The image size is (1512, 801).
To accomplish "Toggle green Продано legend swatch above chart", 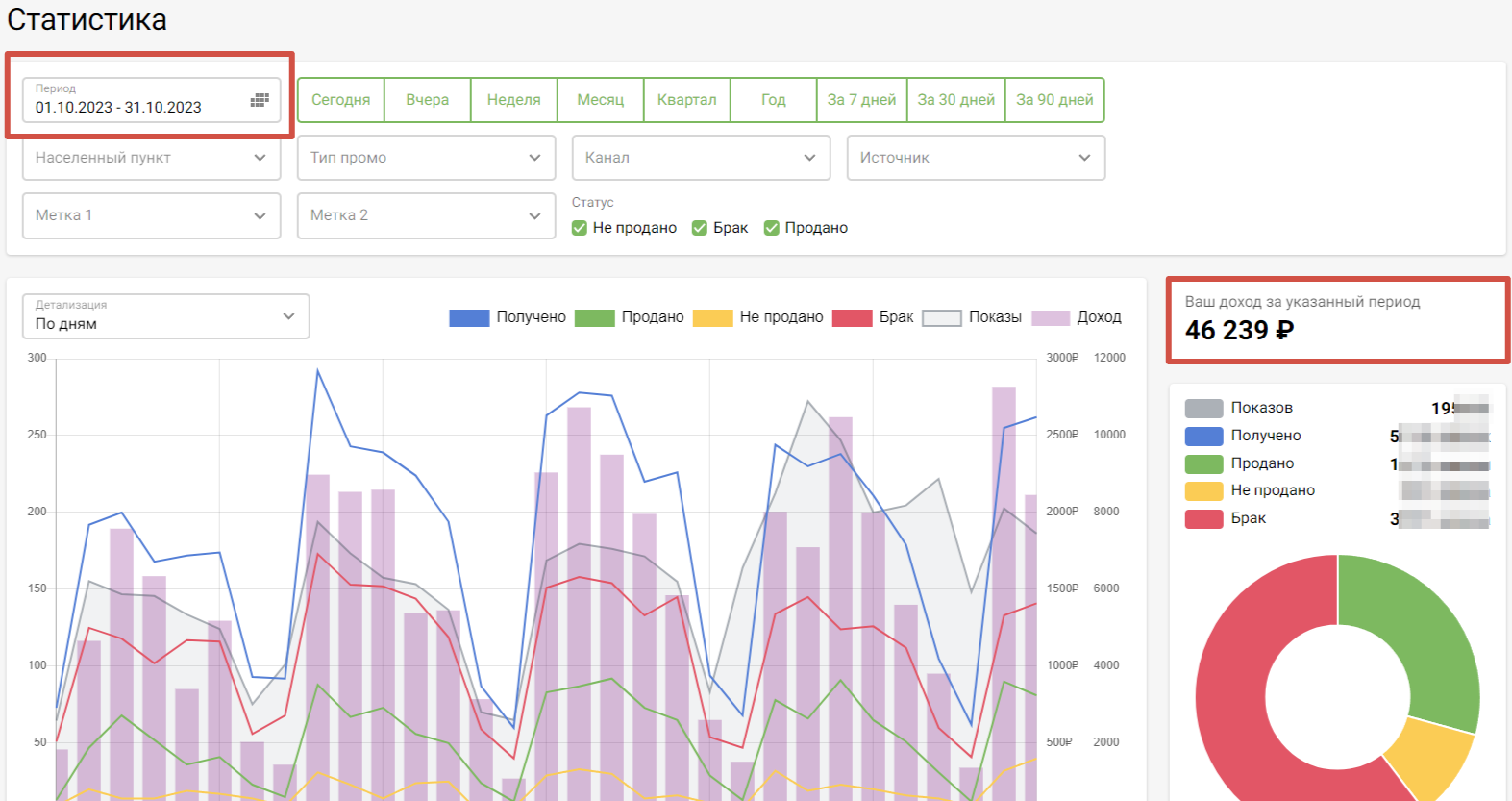I will coord(594,318).
